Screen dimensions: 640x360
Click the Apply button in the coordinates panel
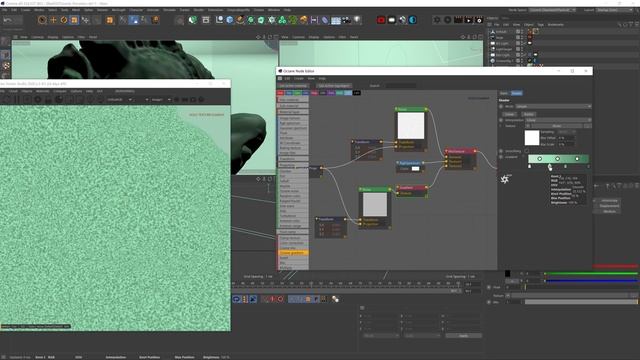click(464, 336)
